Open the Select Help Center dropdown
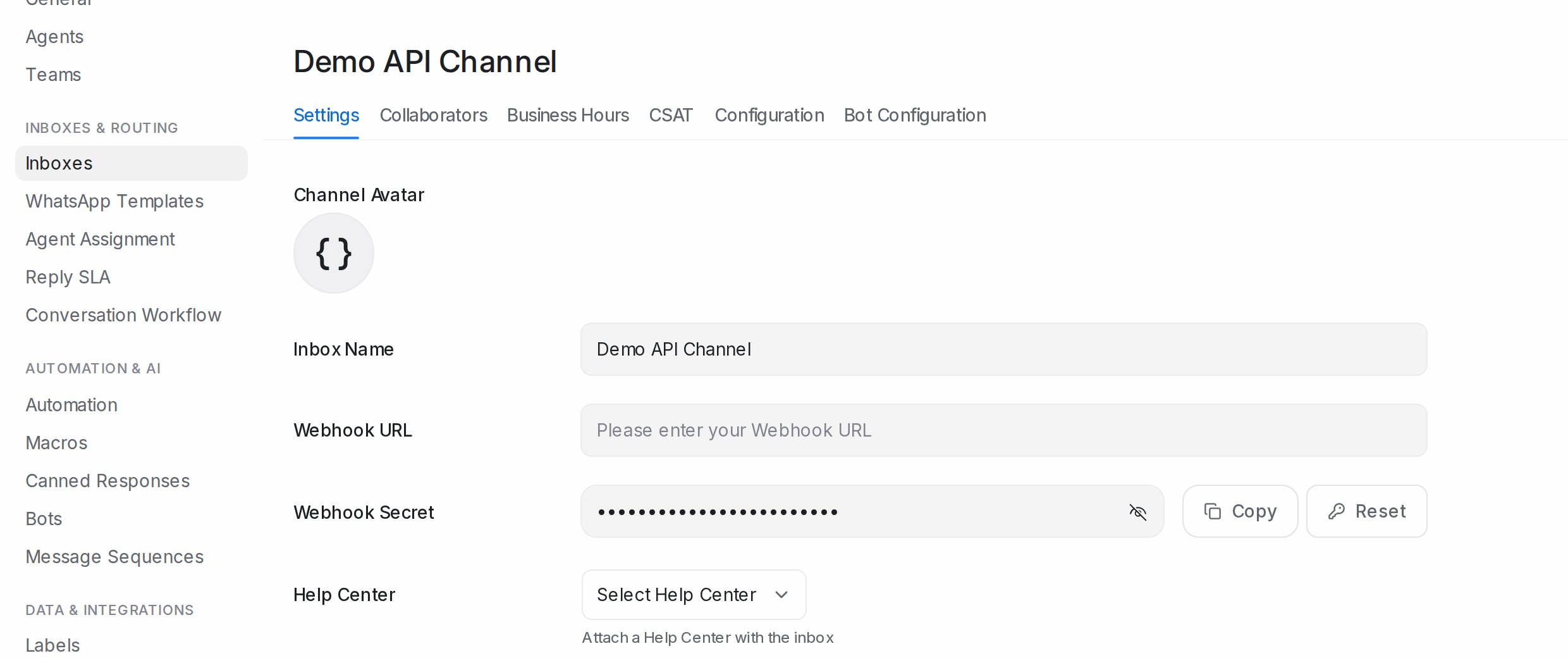The height and width of the screenshot is (658, 1568). (x=694, y=595)
